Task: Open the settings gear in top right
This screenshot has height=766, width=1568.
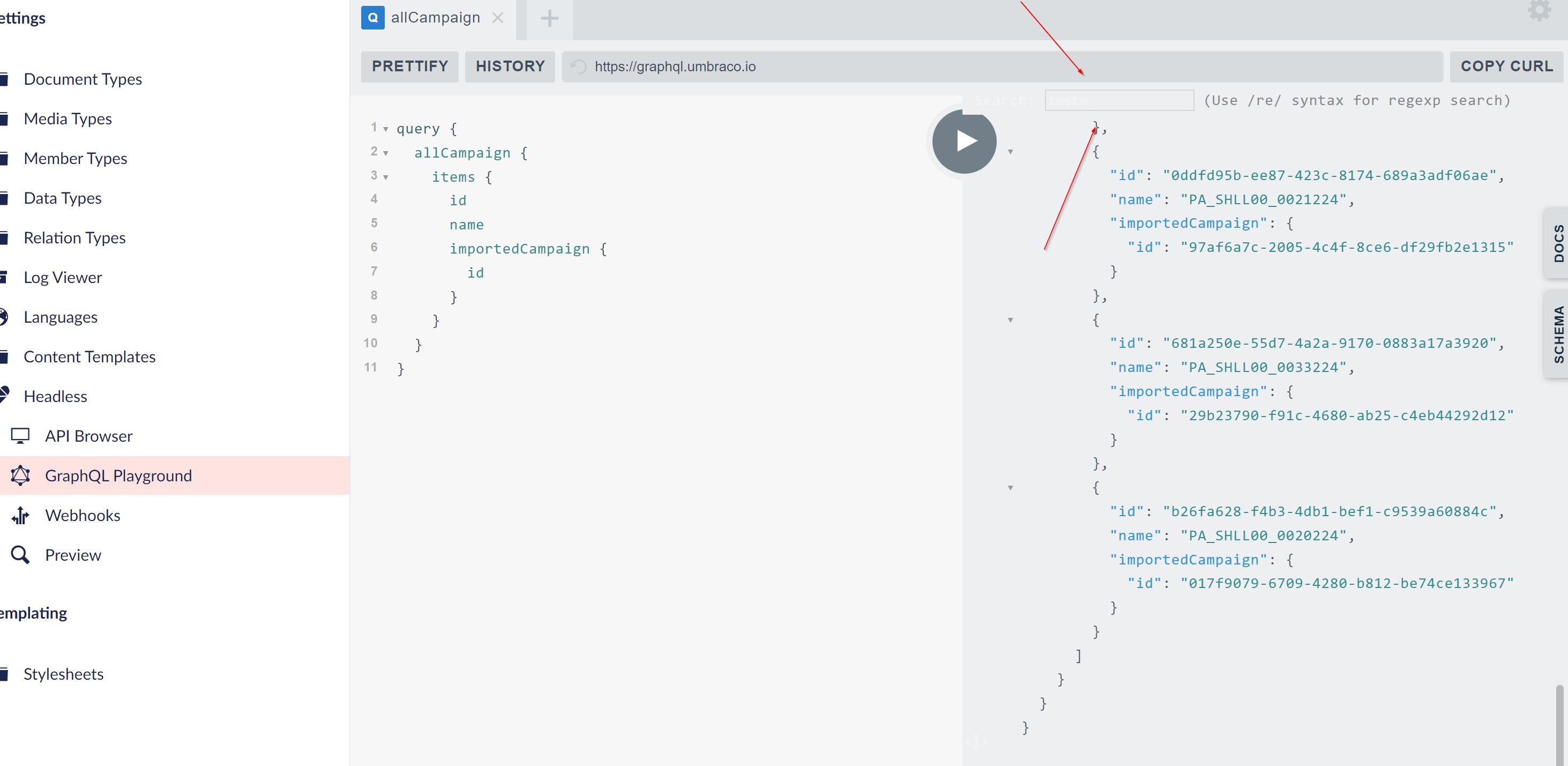Action: tap(1540, 10)
